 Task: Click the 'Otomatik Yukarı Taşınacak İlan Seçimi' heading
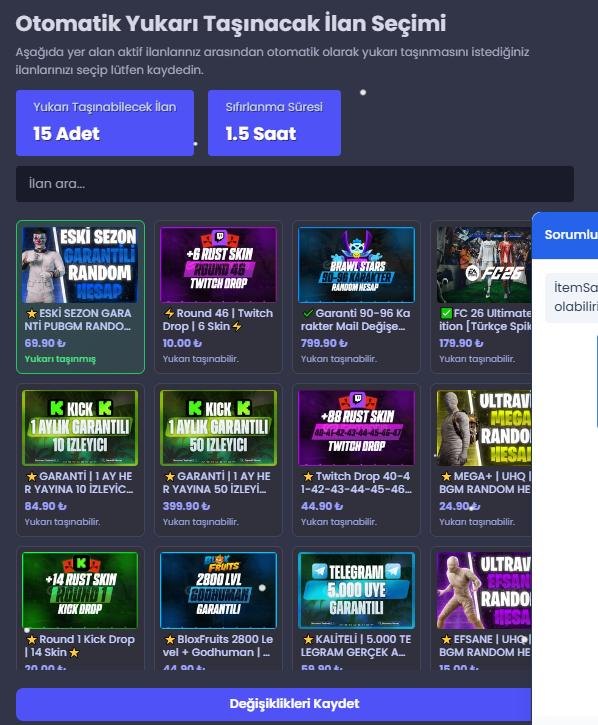231,23
